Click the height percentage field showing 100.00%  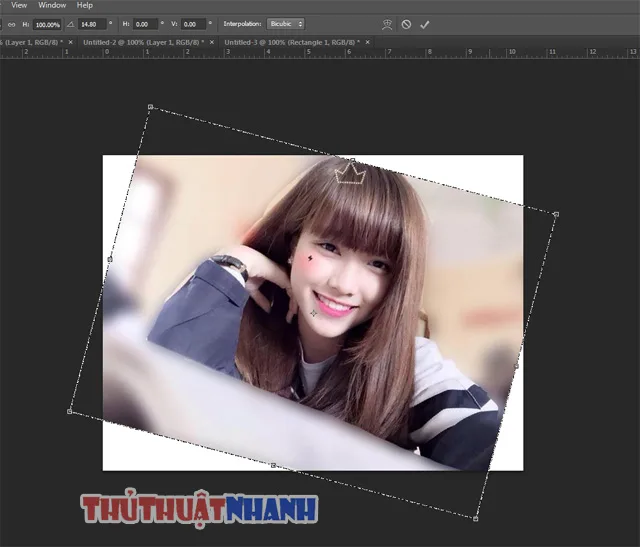point(47,24)
